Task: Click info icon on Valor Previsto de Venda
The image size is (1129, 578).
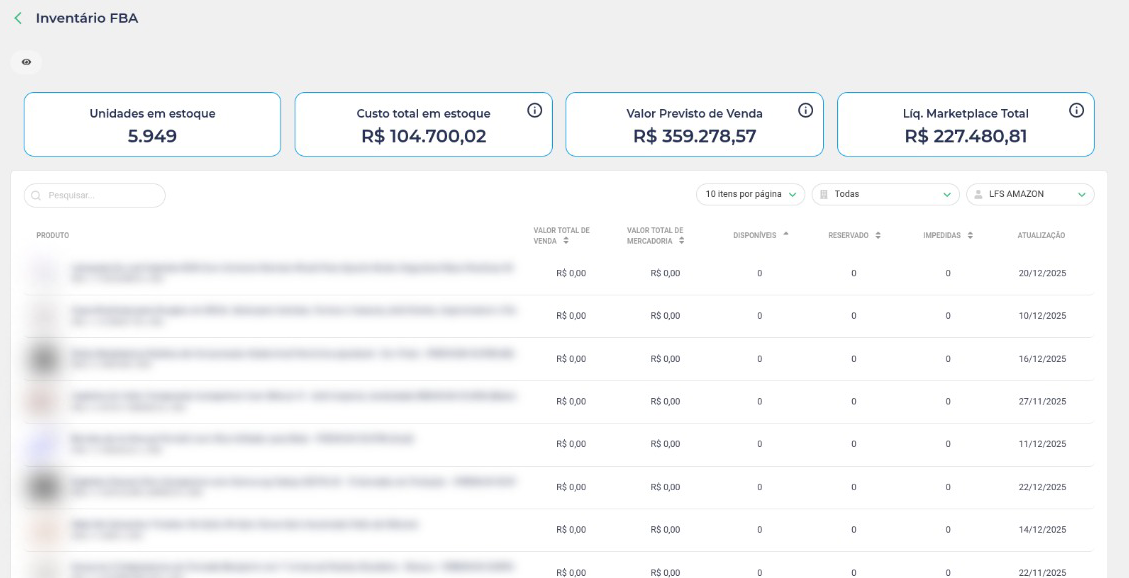Action: (805, 111)
